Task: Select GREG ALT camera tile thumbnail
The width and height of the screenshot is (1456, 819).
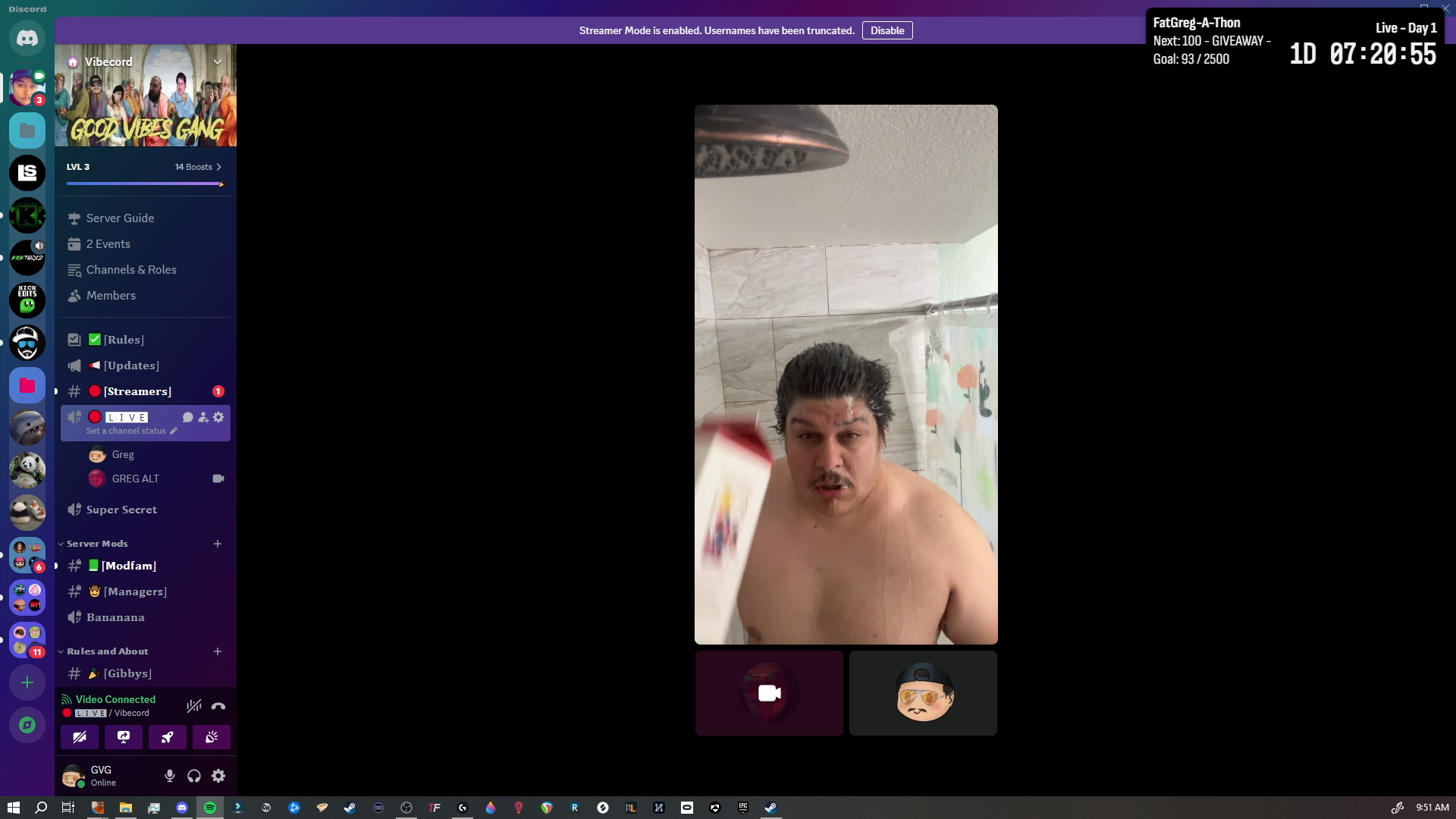Action: tap(769, 693)
